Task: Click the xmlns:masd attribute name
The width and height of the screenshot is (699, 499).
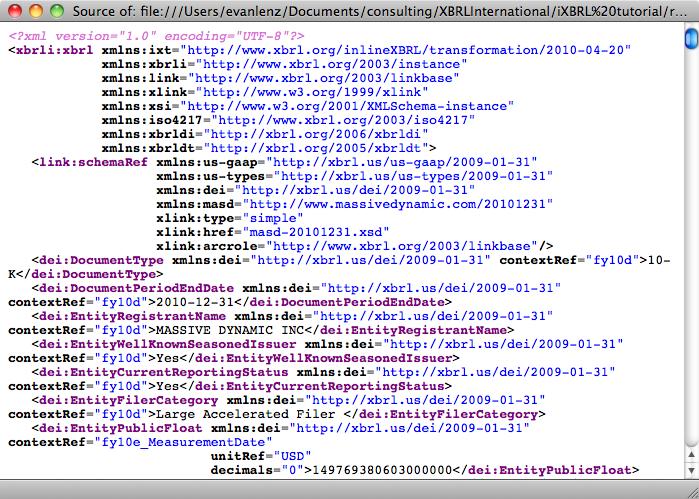Action: [x=195, y=204]
